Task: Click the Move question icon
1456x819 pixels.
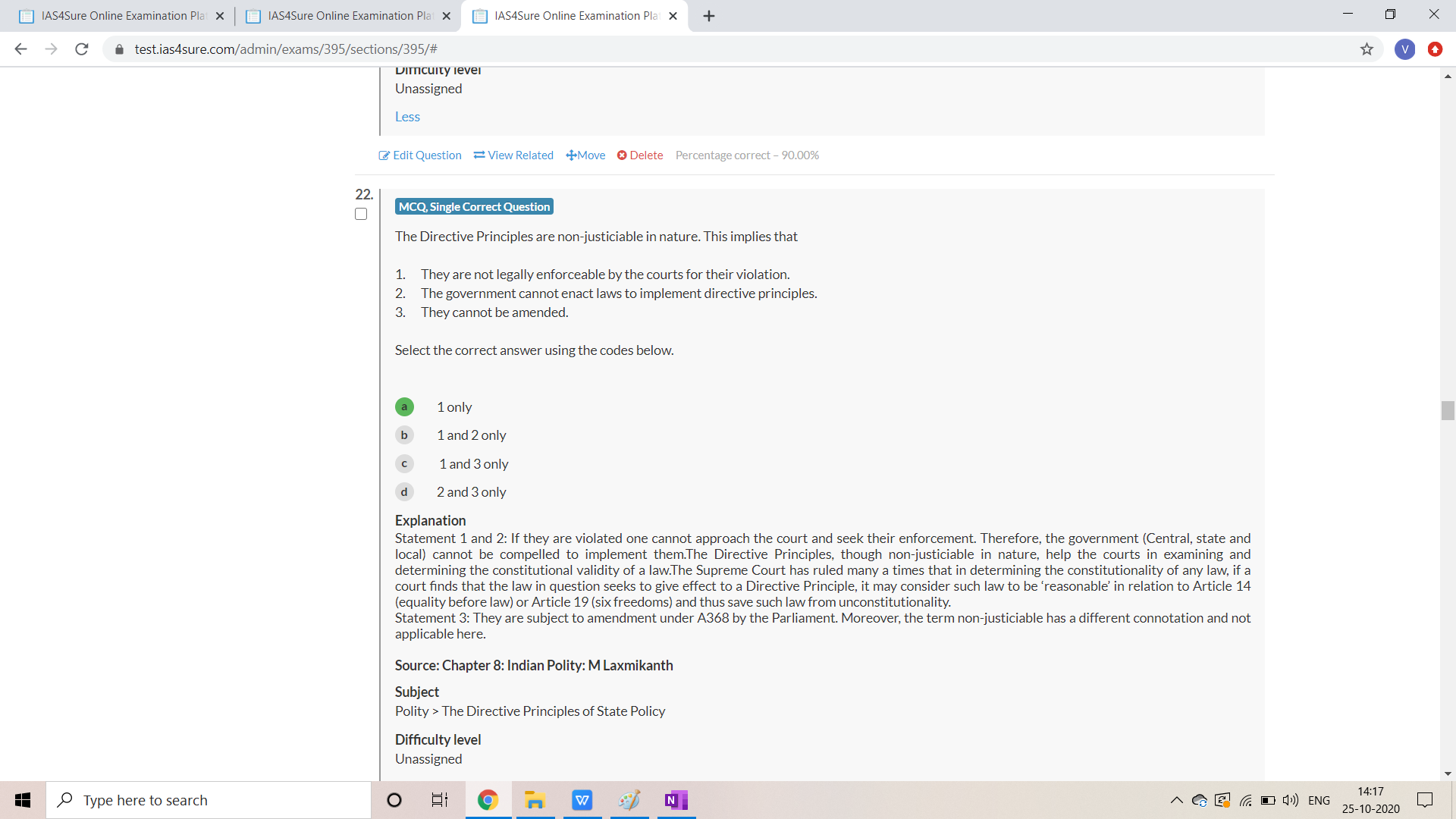Action: click(x=571, y=155)
